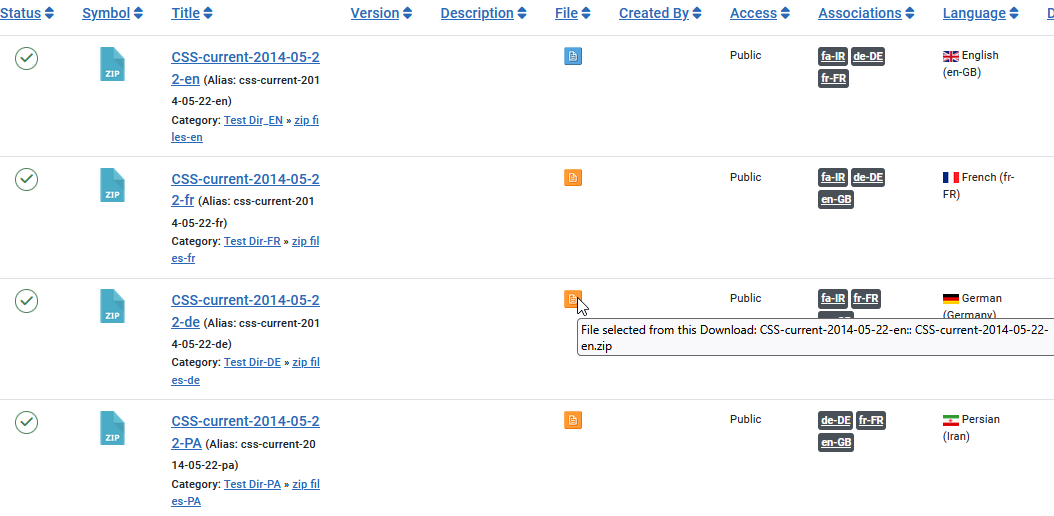
Task: Click en-GB association badge in Persian row
Action: coord(836,442)
